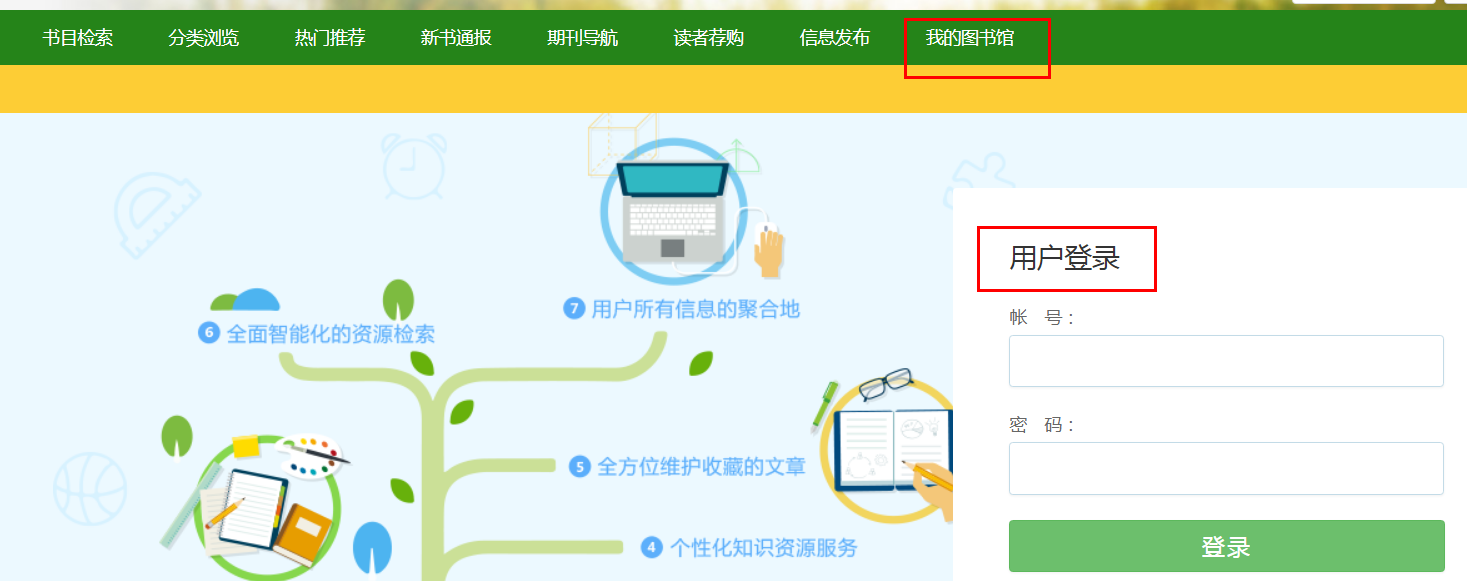The height and width of the screenshot is (581, 1467).
Task: Open the 分类浏览 navigation item
Action: [x=204, y=38]
